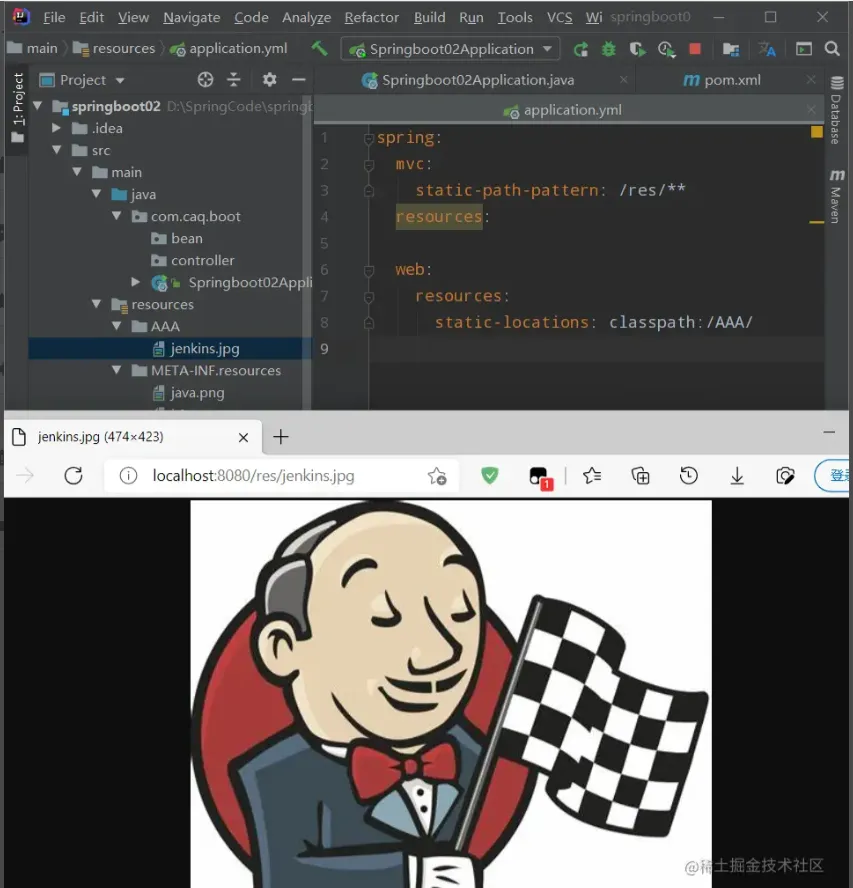
Task: Expand Springboot02Application class node
Action: pos(135,281)
